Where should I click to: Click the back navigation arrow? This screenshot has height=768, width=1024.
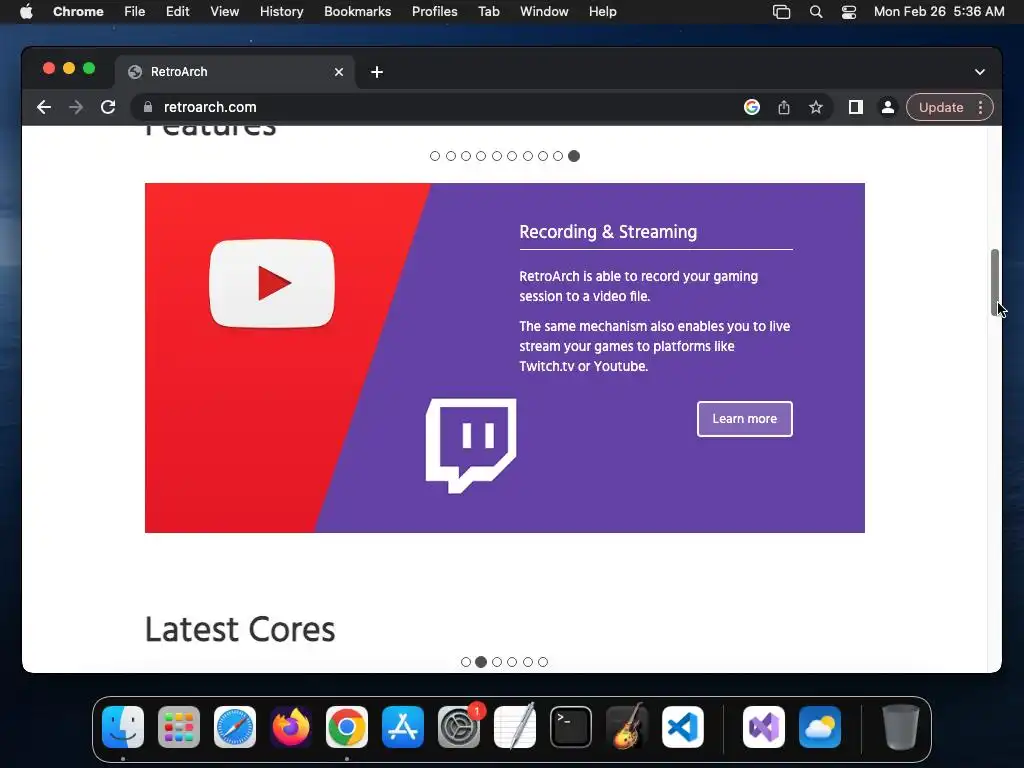point(44,107)
